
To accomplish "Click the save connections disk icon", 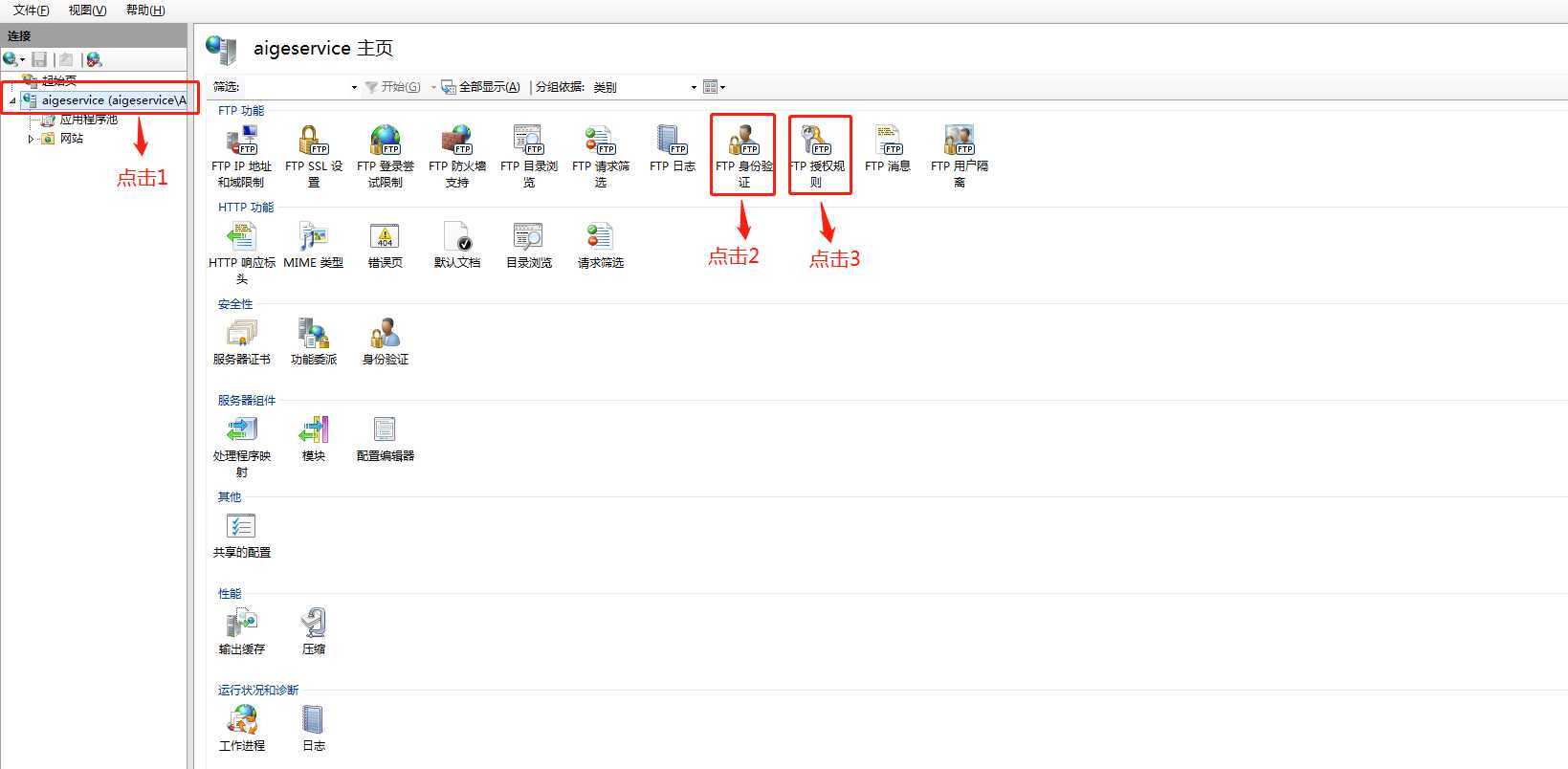I will pyautogui.click(x=39, y=59).
